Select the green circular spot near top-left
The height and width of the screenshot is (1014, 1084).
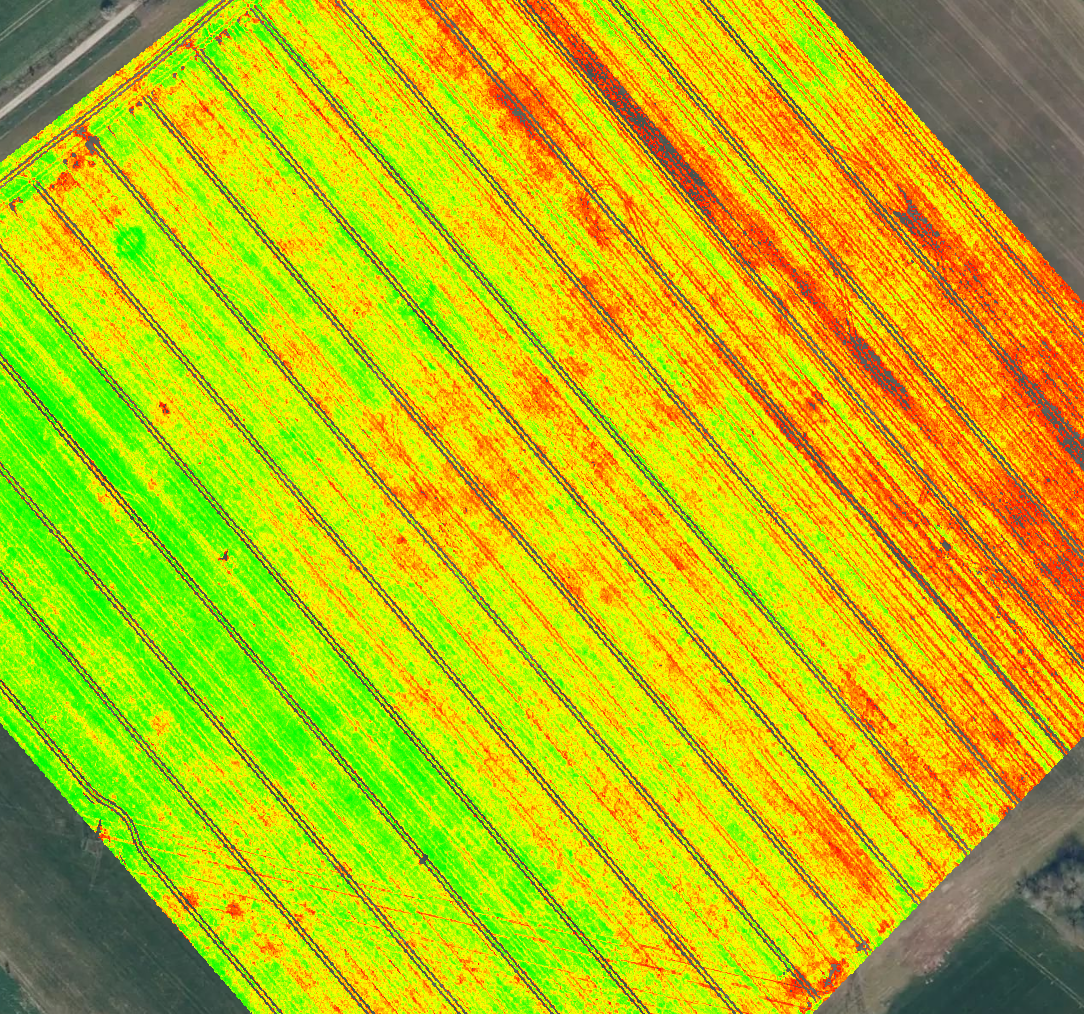(x=129, y=241)
